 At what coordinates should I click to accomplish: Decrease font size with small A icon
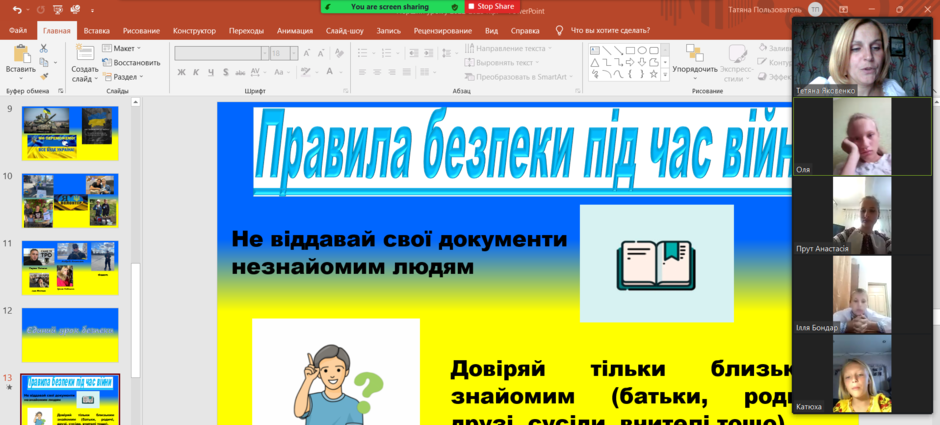click(322, 53)
